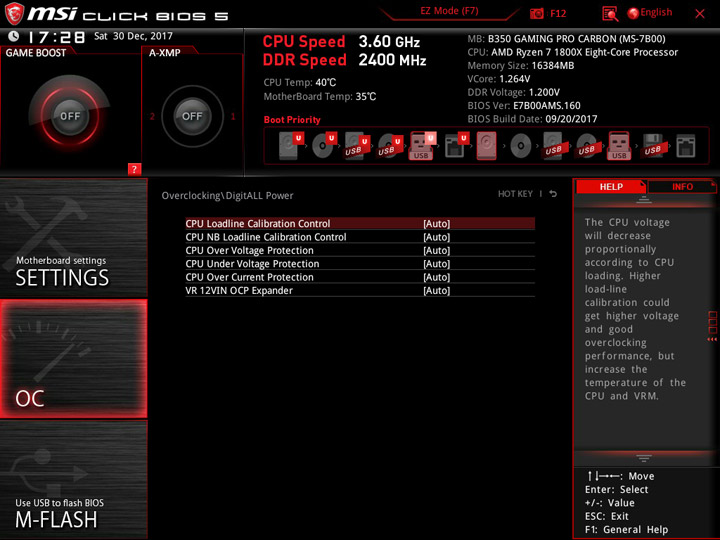The image size is (720, 540).
Task: Change CPU Over Voltage Protection Auto value
Action: [x=436, y=250]
